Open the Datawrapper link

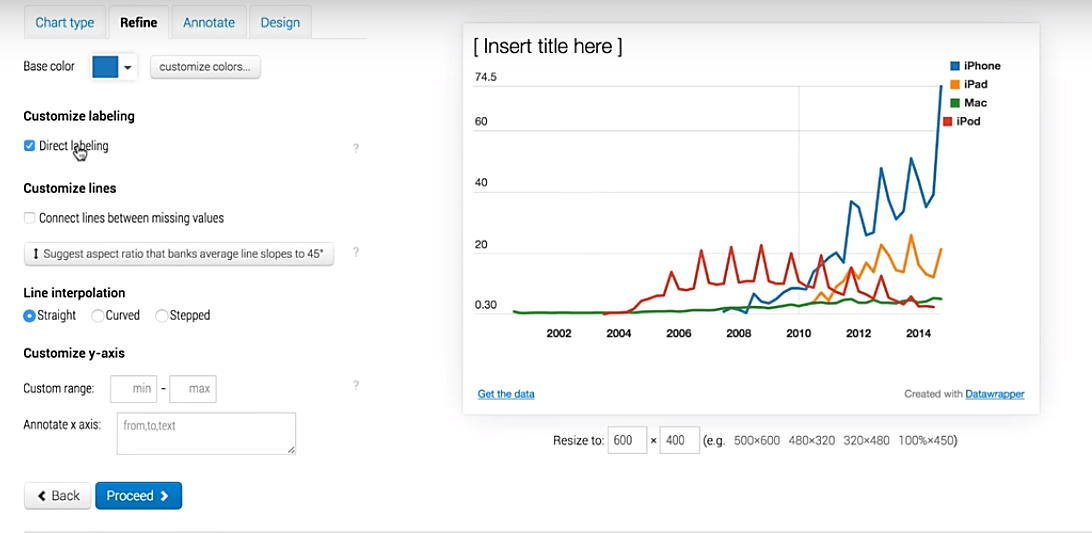click(994, 394)
